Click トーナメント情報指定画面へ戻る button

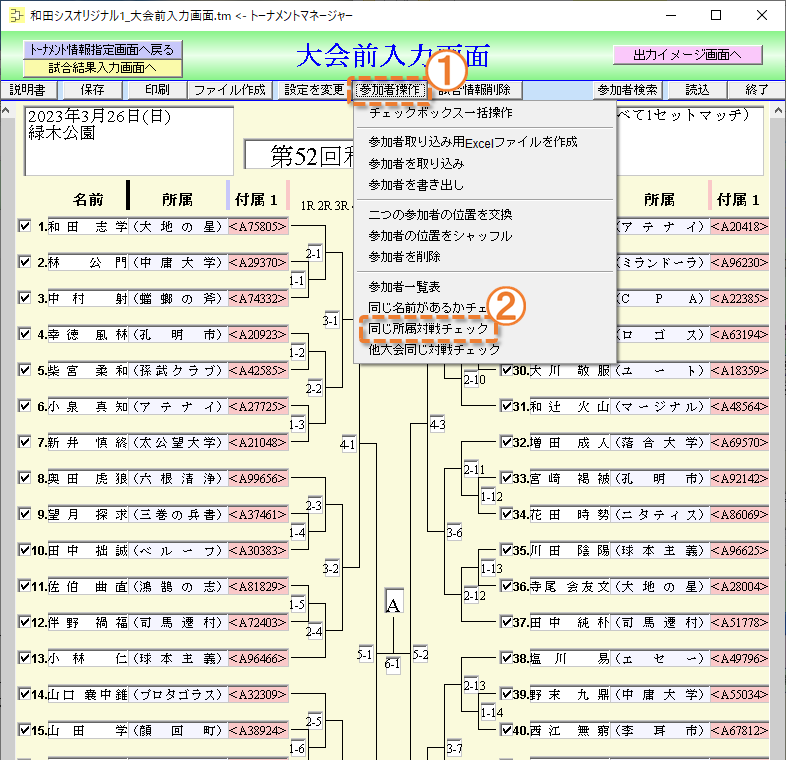(x=102, y=50)
